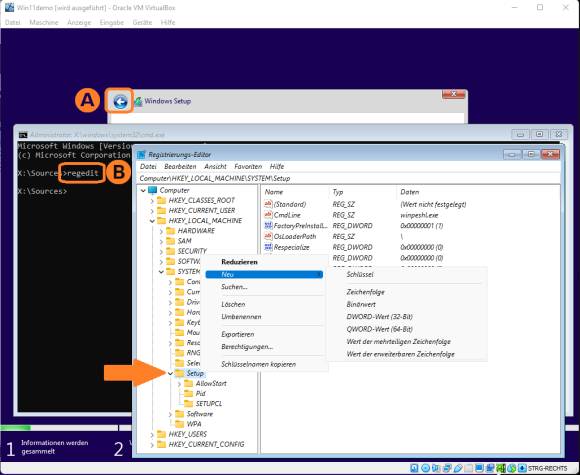Click the OsLoaderPath value icon
Image resolution: width=580 pixels, height=475 pixels.
pyautogui.click(x=268, y=236)
